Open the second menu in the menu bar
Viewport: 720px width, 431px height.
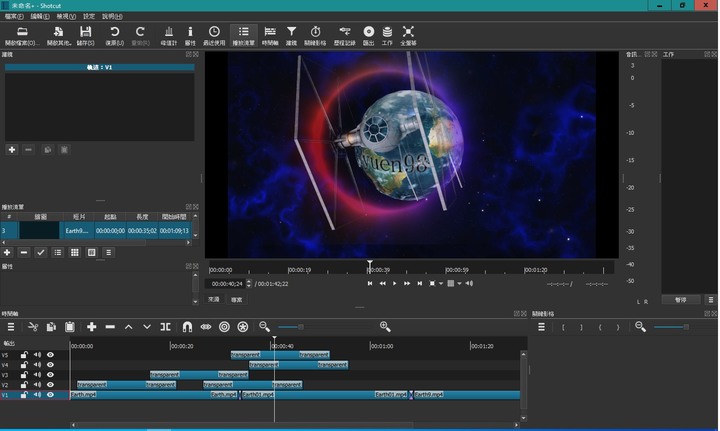tap(40, 17)
